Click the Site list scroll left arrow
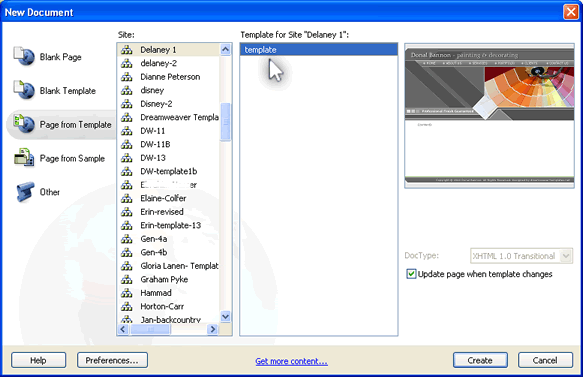Image resolution: width=583 pixels, height=377 pixels. coord(123,329)
